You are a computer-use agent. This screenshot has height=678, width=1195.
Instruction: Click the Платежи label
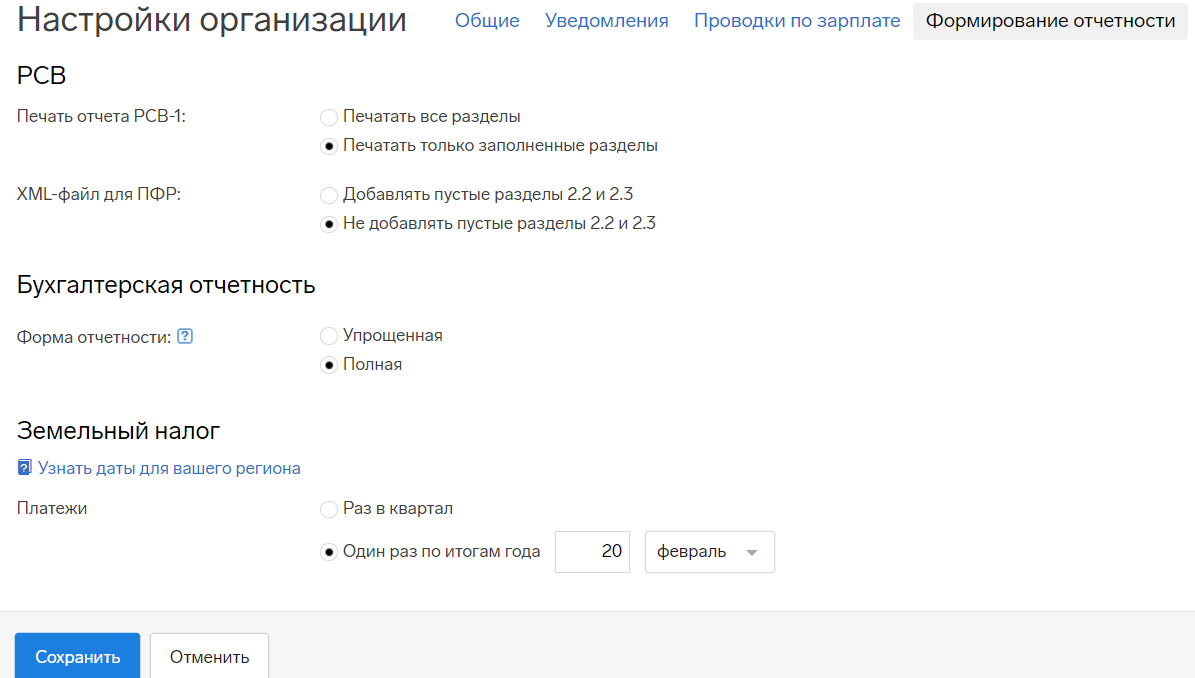coord(52,508)
